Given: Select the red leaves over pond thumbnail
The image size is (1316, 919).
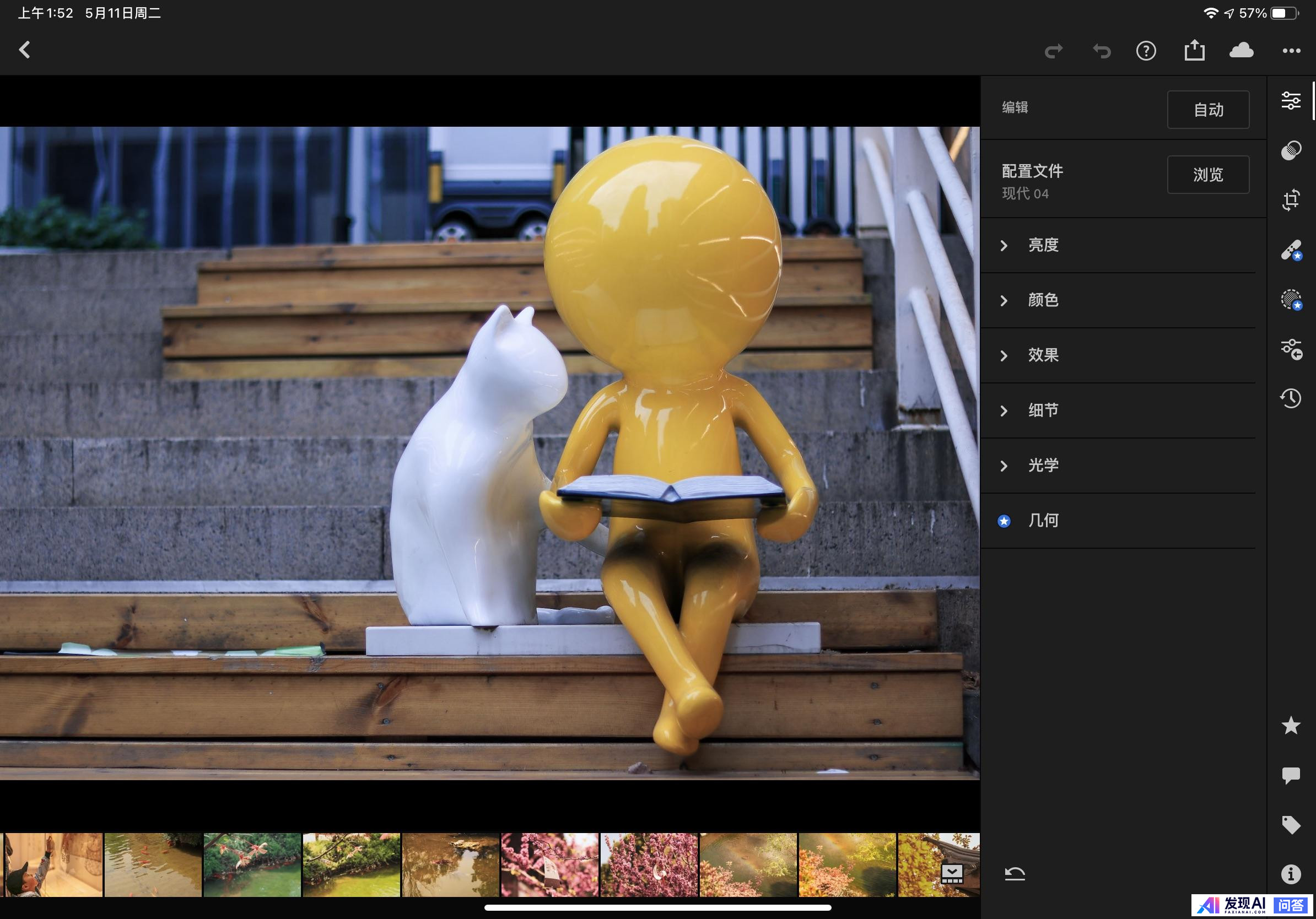Looking at the screenshot, I should tap(252, 864).
